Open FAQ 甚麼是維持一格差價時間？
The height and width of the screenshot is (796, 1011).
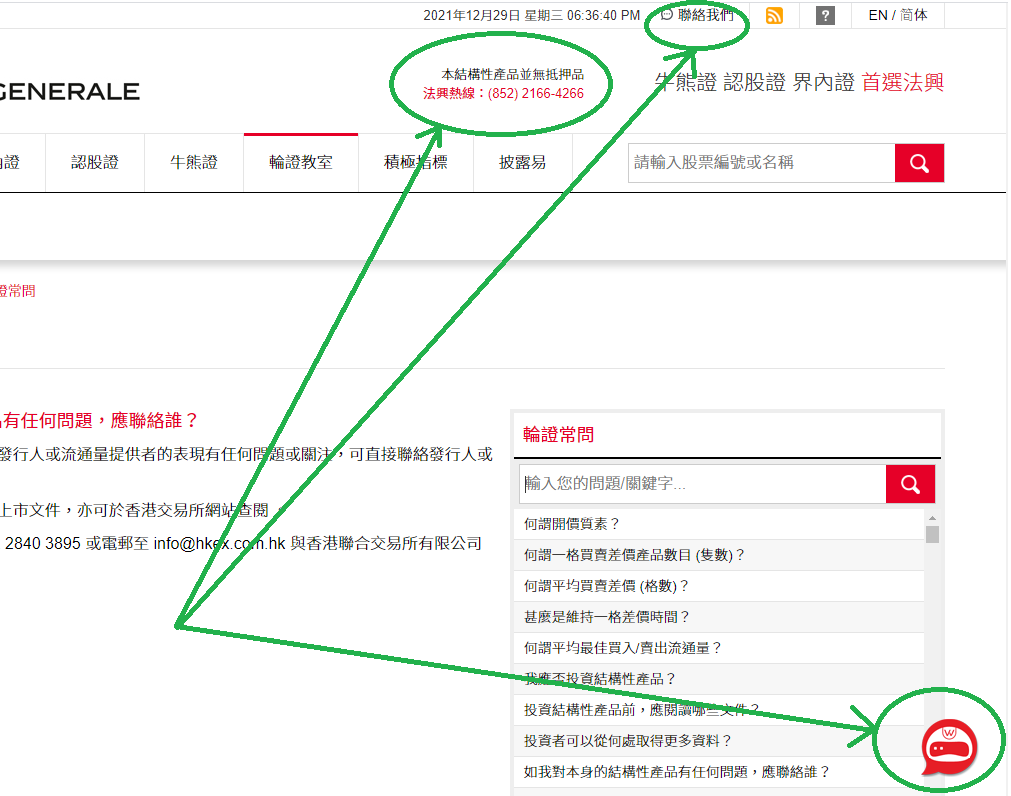pos(607,617)
